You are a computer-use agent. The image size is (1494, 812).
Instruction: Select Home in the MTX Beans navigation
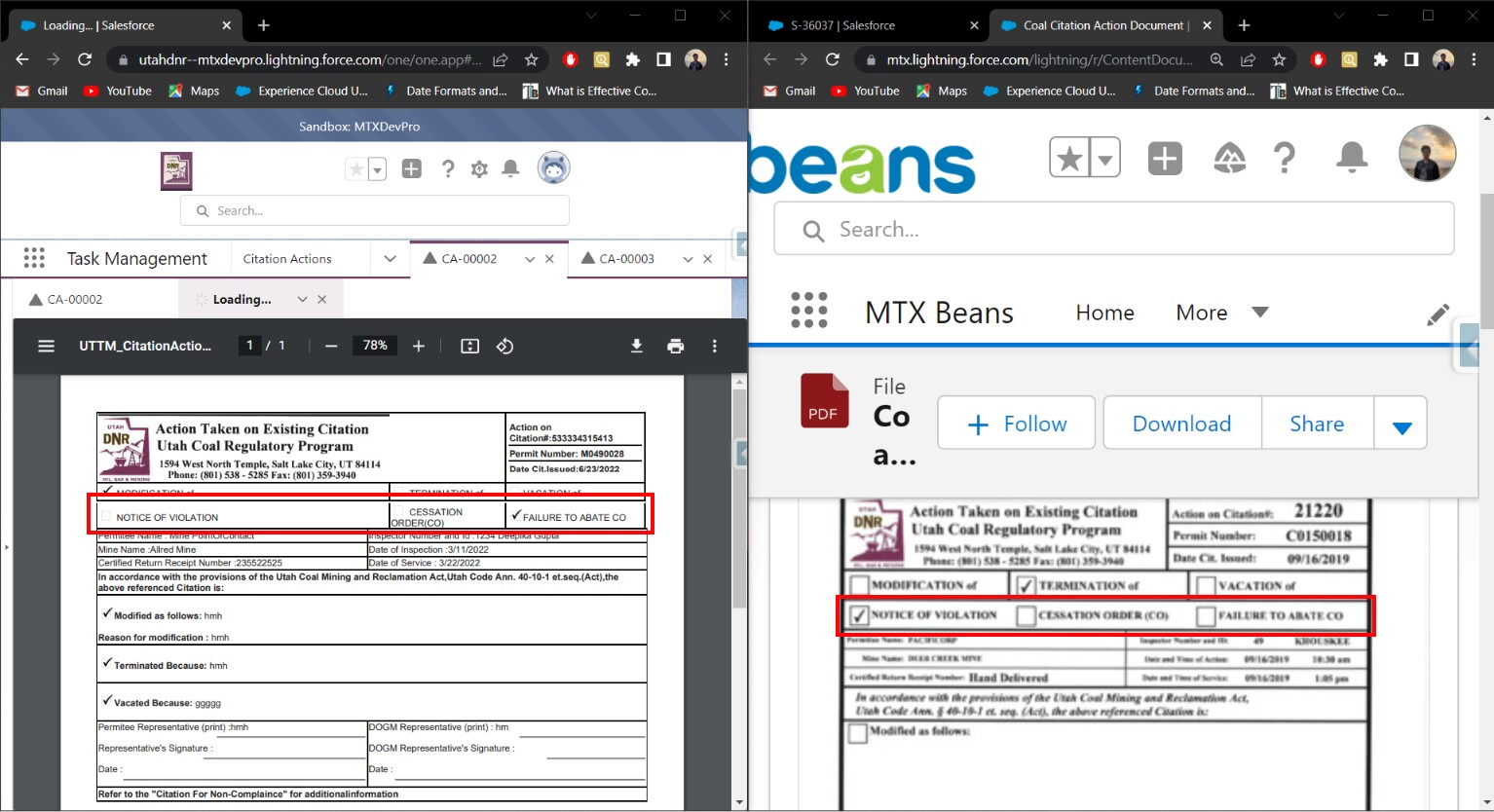(1104, 313)
